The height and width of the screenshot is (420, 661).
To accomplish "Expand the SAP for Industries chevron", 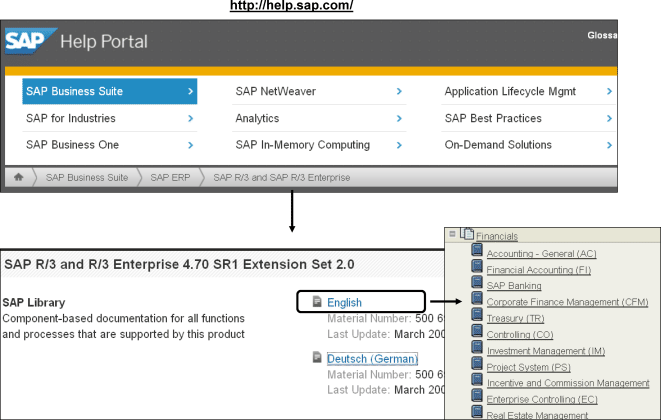I will [x=191, y=118].
